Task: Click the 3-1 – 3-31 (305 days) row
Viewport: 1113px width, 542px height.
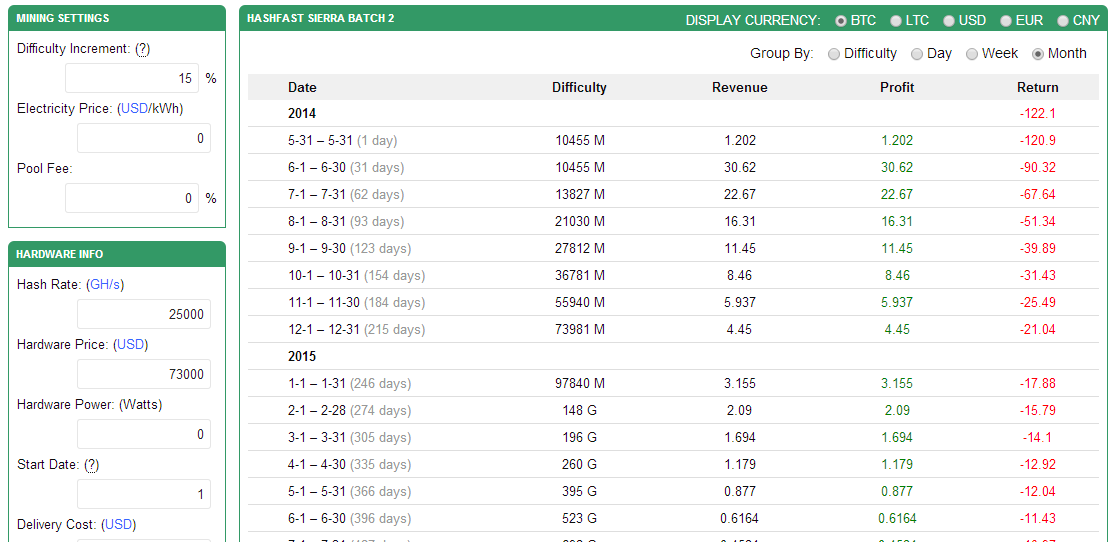Action: click(x=673, y=437)
